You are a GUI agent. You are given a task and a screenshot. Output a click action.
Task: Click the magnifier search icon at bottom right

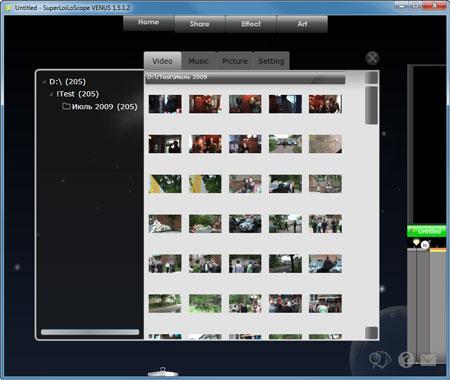coord(379,360)
